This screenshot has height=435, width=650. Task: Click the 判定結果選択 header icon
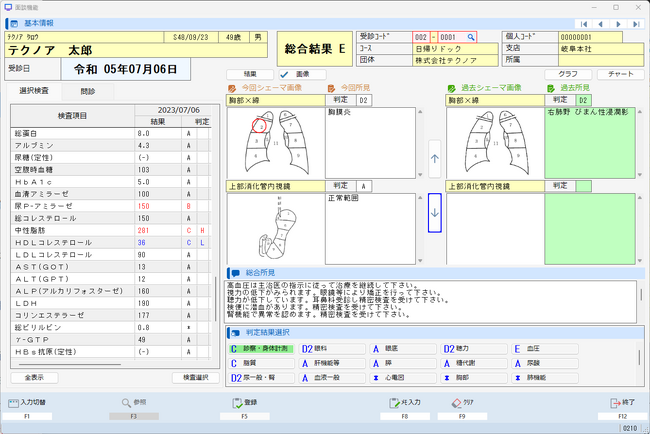(235, 333)
